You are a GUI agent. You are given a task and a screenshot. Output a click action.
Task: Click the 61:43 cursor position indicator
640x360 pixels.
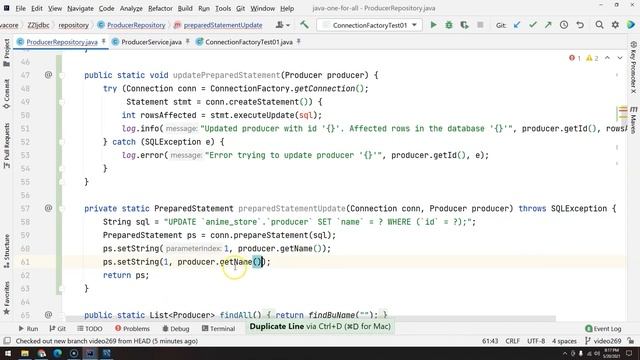[x=490, y=341]
